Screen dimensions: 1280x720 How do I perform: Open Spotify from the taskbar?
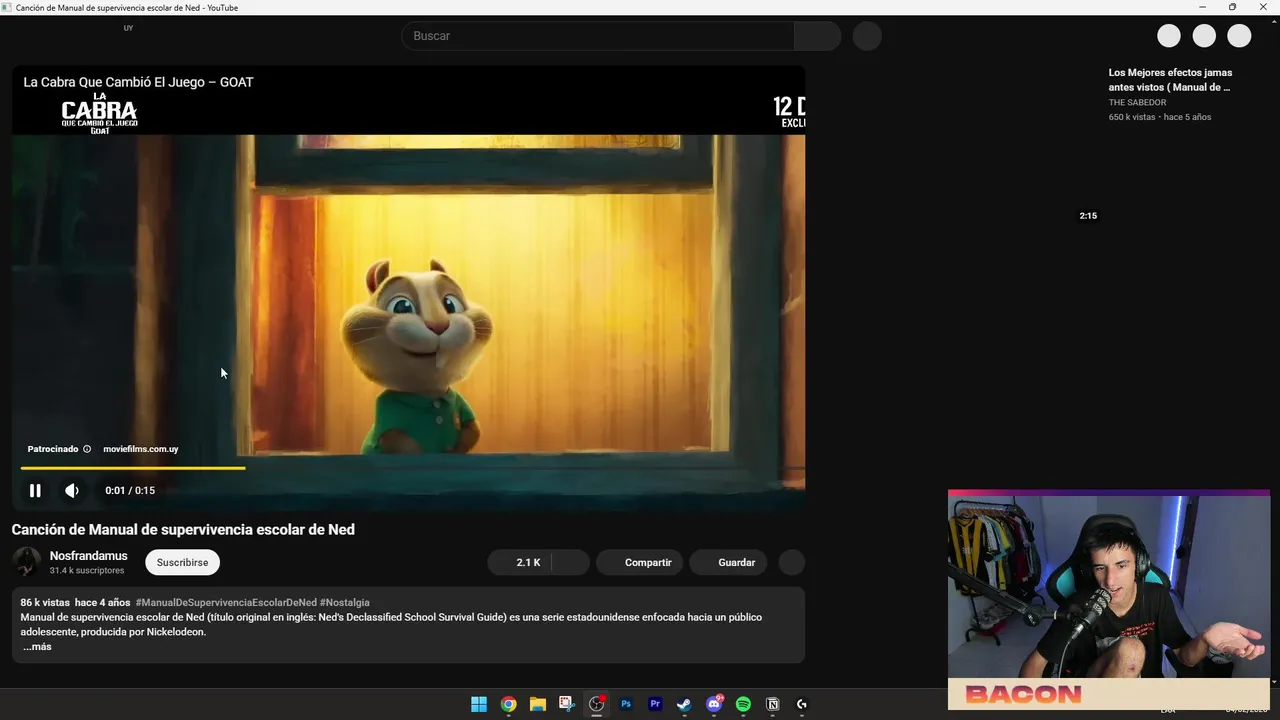tap(743, 704)
